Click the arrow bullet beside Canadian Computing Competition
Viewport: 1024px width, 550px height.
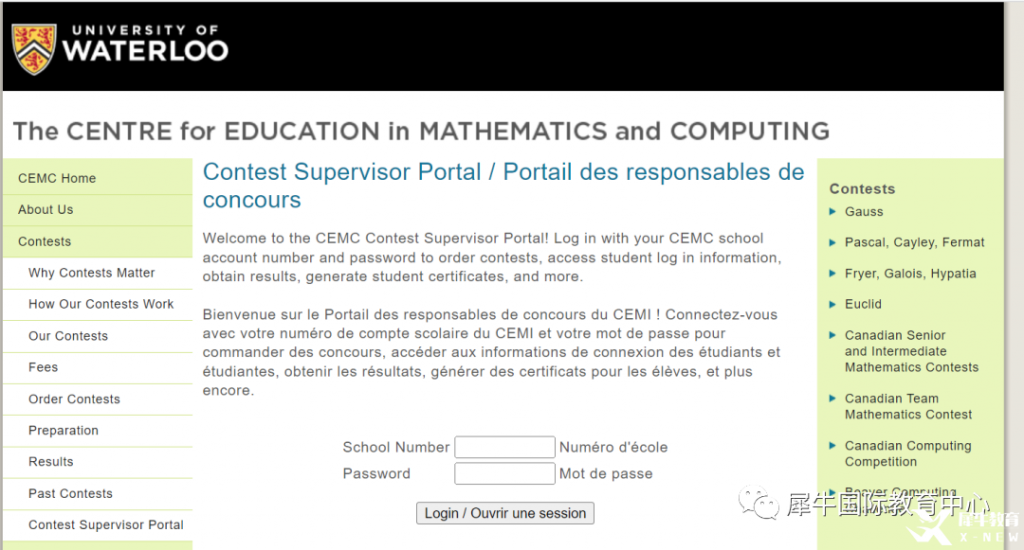click(x=833, y=446)
